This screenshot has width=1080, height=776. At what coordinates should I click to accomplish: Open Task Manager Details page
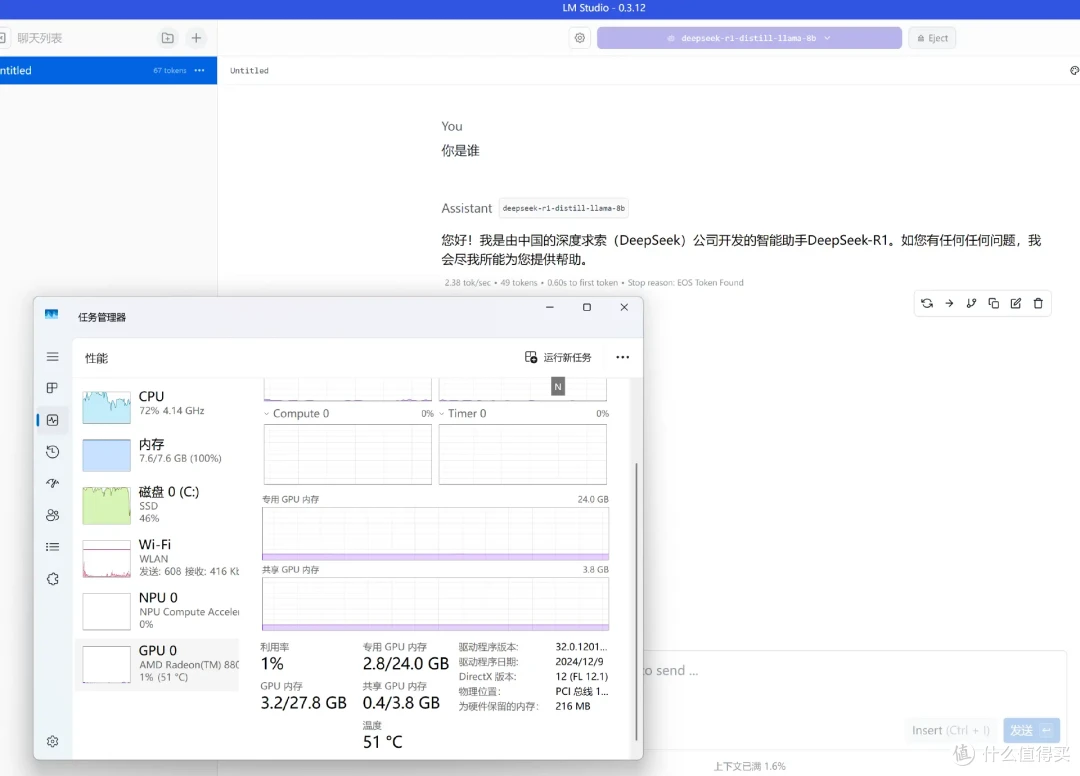click(52, 547)
